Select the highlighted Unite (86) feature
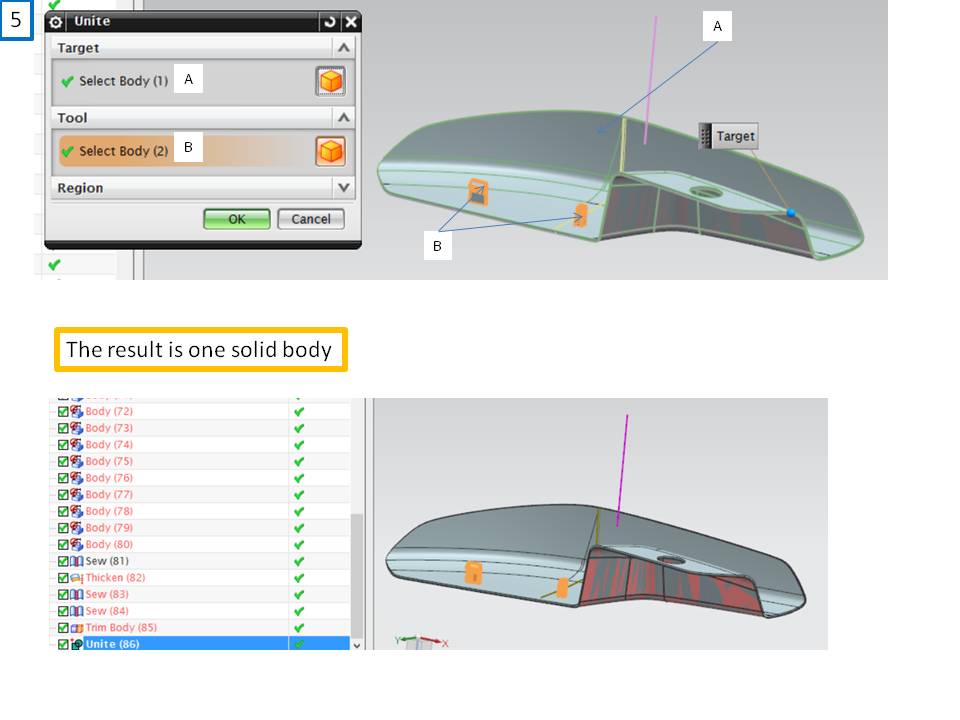The height and width of the screenshot is (720, 960). (113, 644)
